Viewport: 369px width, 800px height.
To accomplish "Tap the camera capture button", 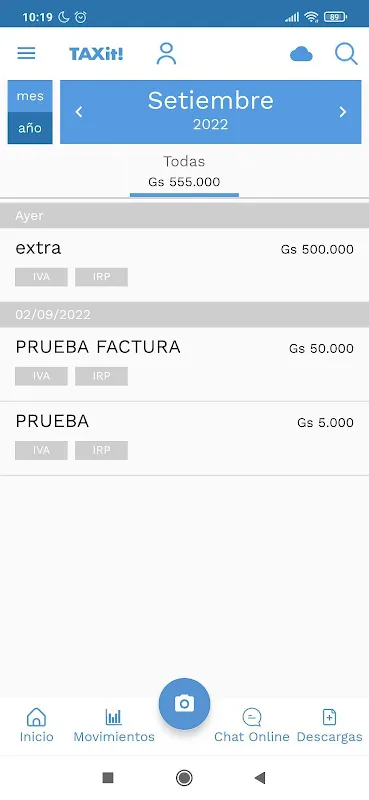I will (184, 704).
